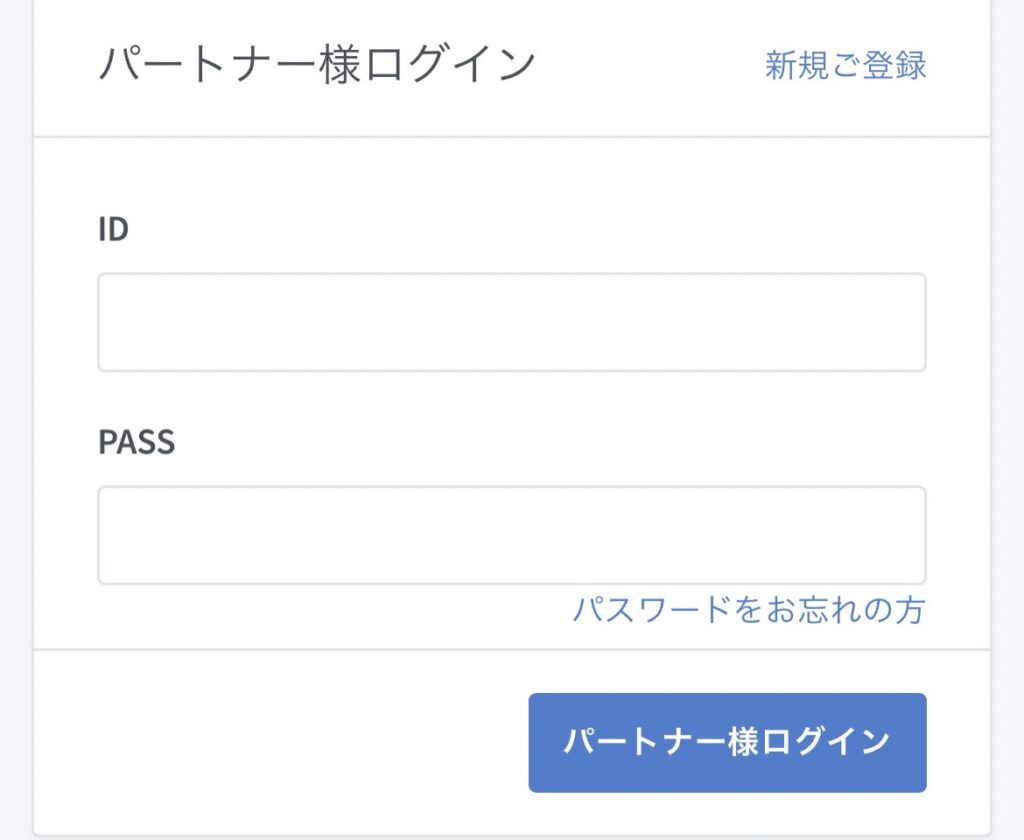Image resolution: width=1024 pixels, height=840 pixels.
Task: Open the 新規ご登録 registration link
Action: pyautogui.click(x=845, y=65)
